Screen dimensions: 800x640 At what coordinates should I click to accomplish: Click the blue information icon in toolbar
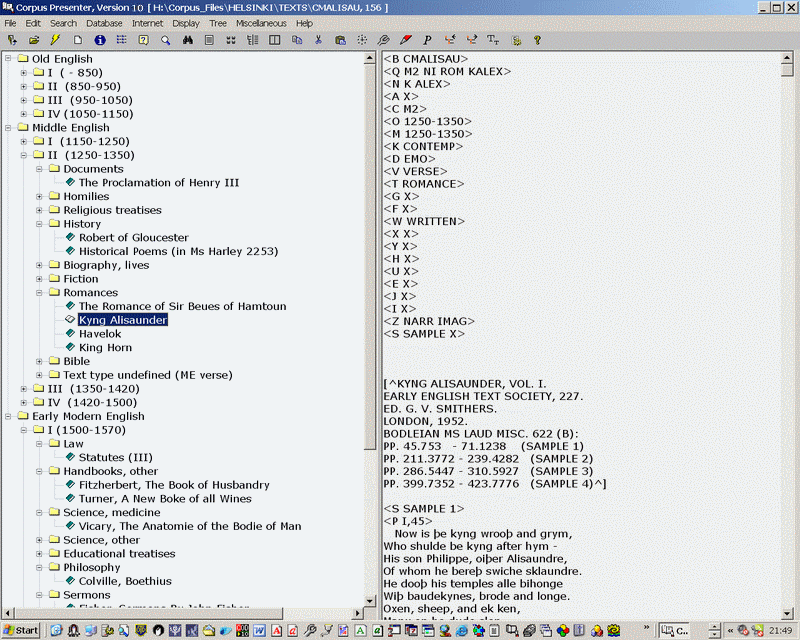click(x=100, y=40)
